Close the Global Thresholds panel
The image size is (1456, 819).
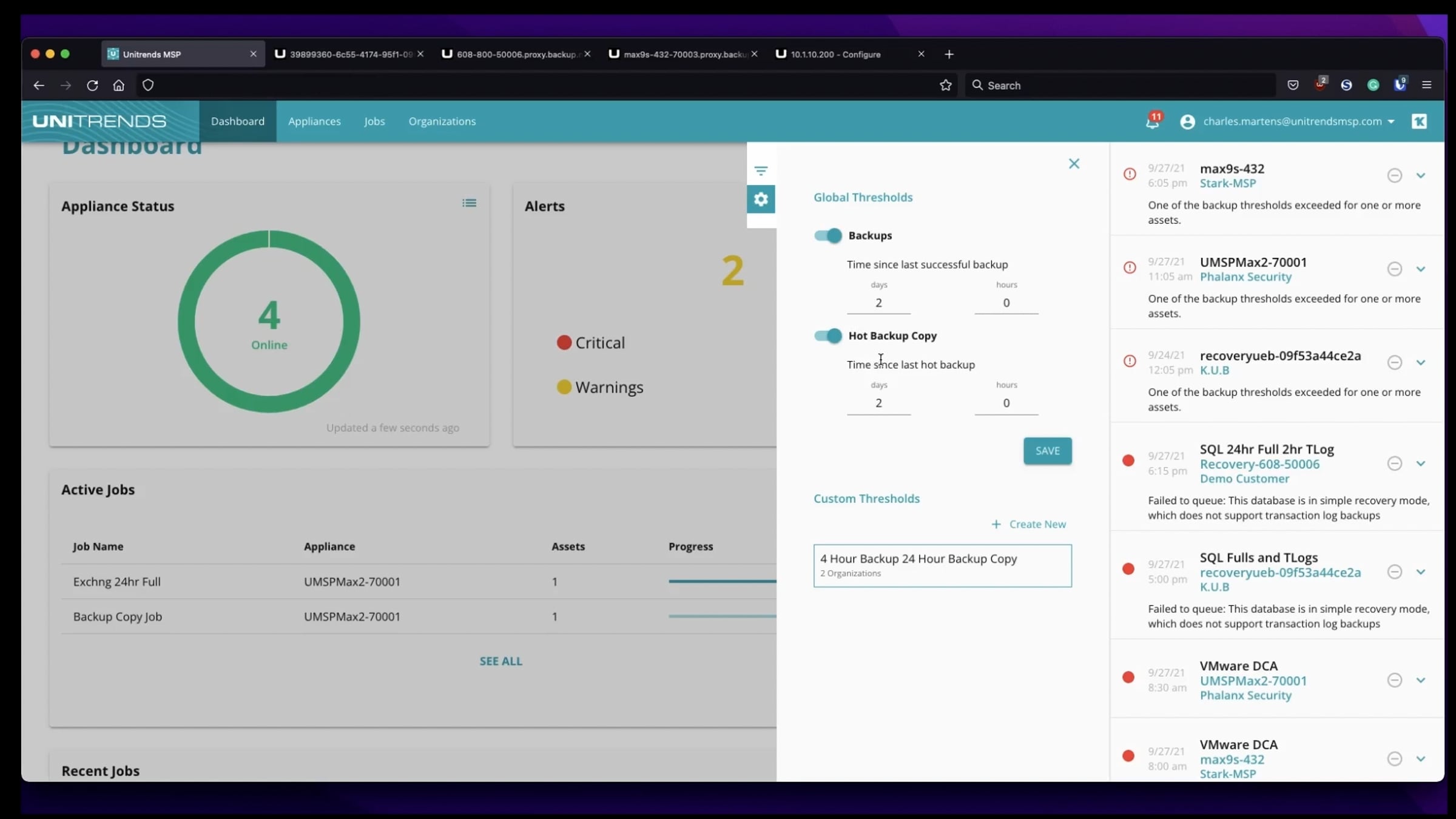click(x=1074, y=164)
